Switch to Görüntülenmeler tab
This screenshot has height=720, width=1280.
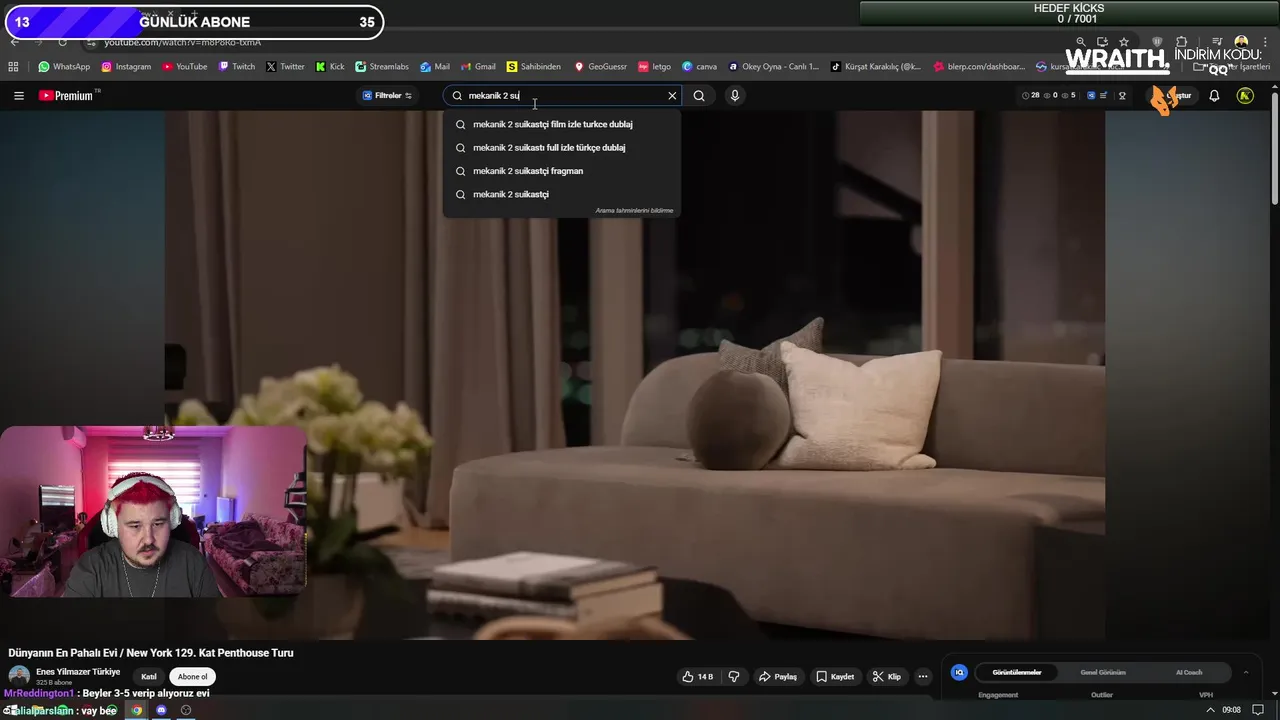coord(1016,673)
